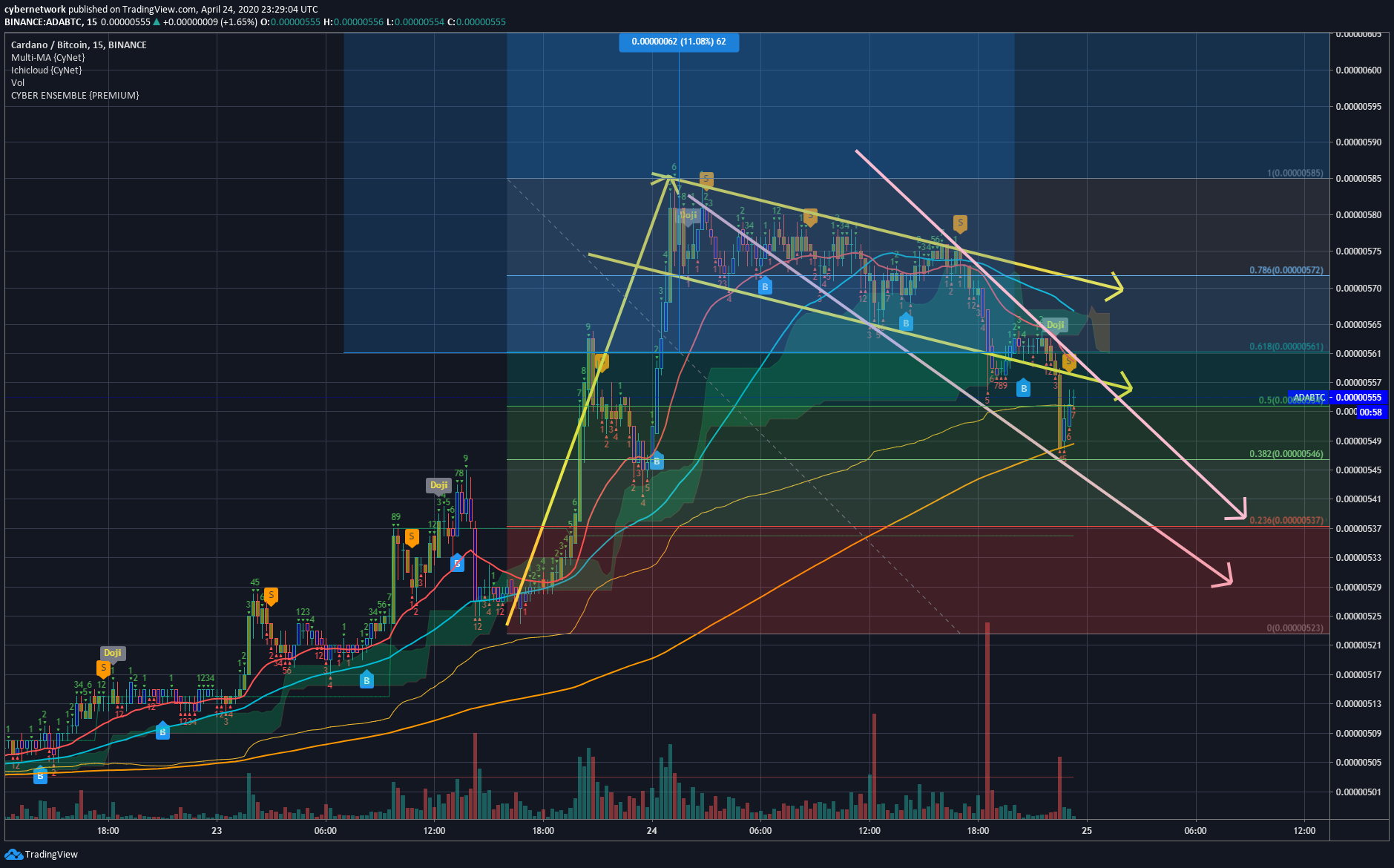Viewport: 1394px width, 868px height.
Task: Click 0.00000570 on the price axis
Action: [1358, 289]
